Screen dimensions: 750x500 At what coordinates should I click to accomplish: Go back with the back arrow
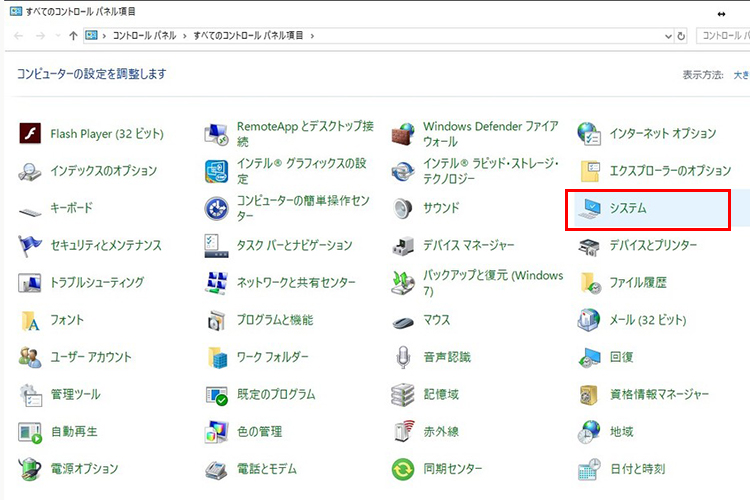pos(18,36)
